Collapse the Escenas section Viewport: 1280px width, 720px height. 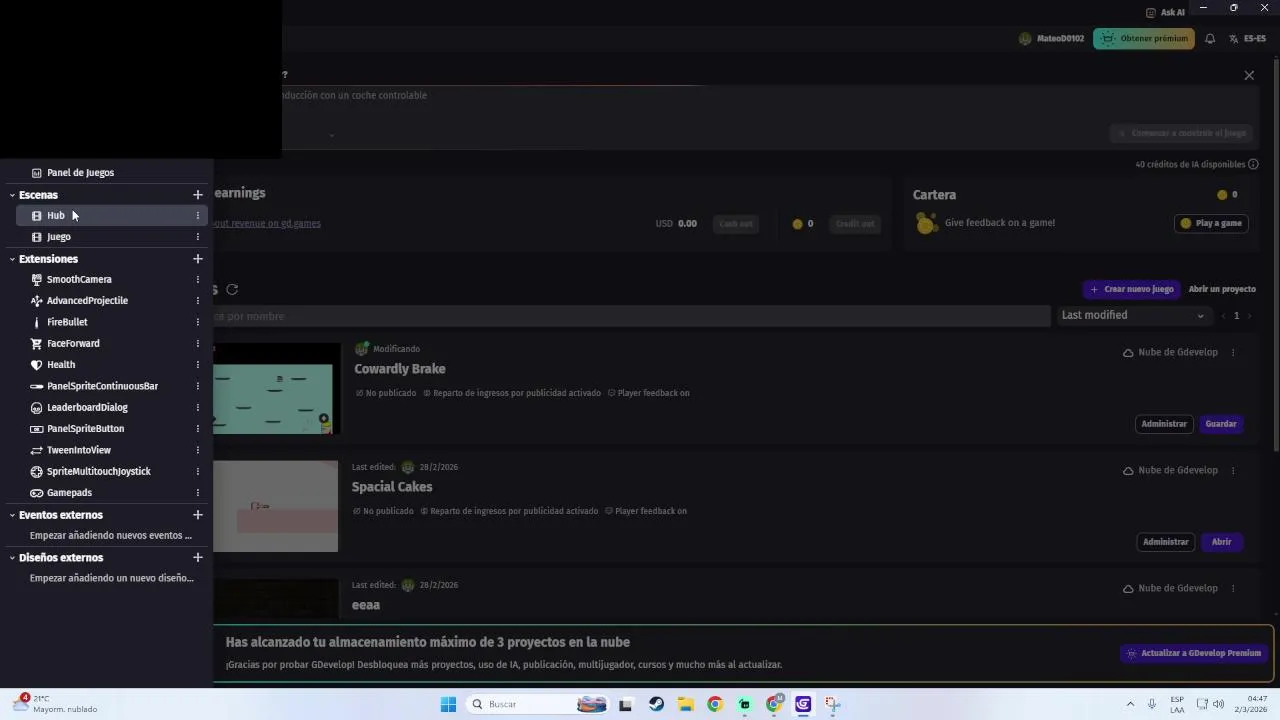12,195
